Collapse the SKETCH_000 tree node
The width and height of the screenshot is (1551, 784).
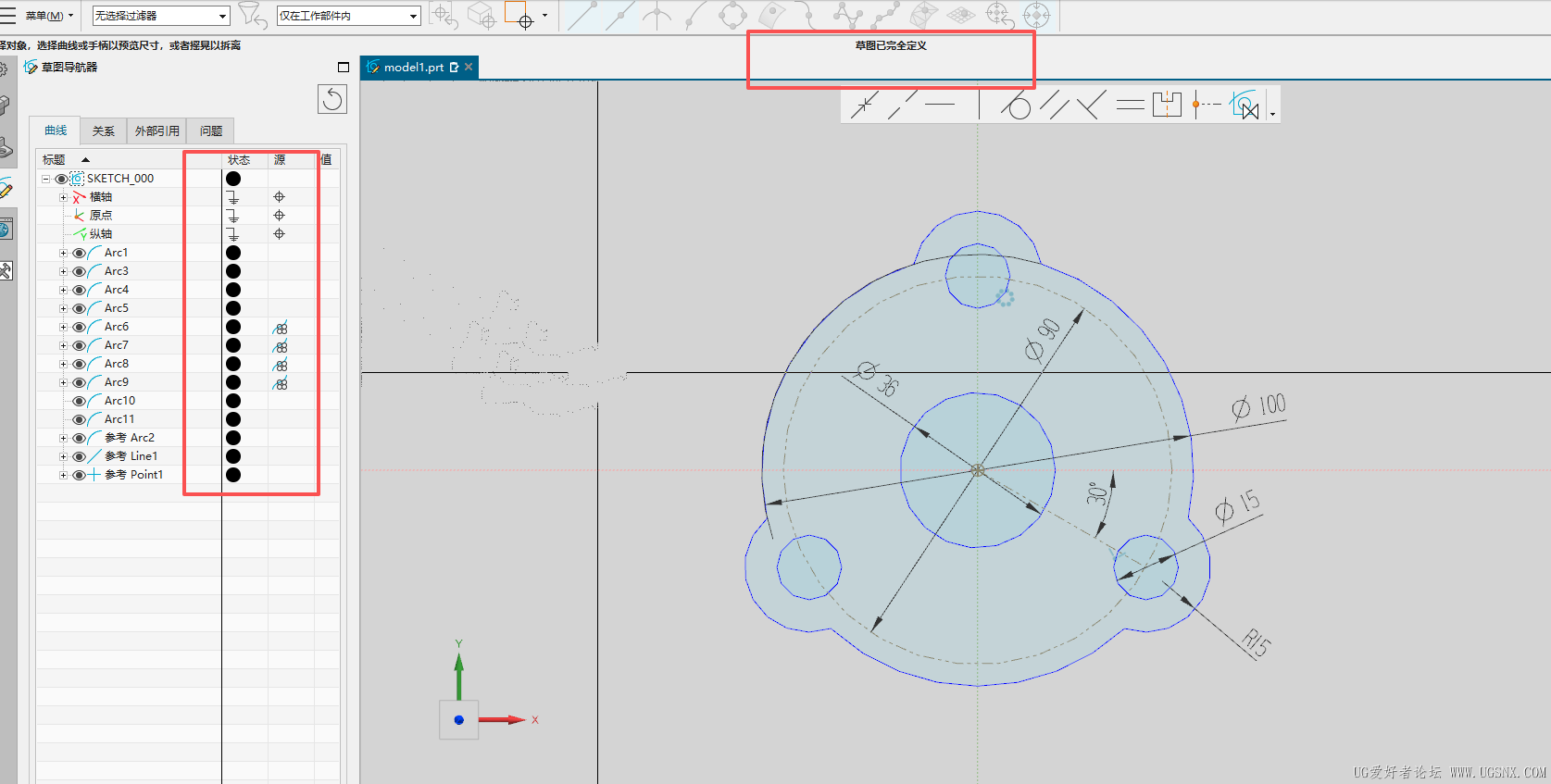pyautogui.click(x=45, y=179)
